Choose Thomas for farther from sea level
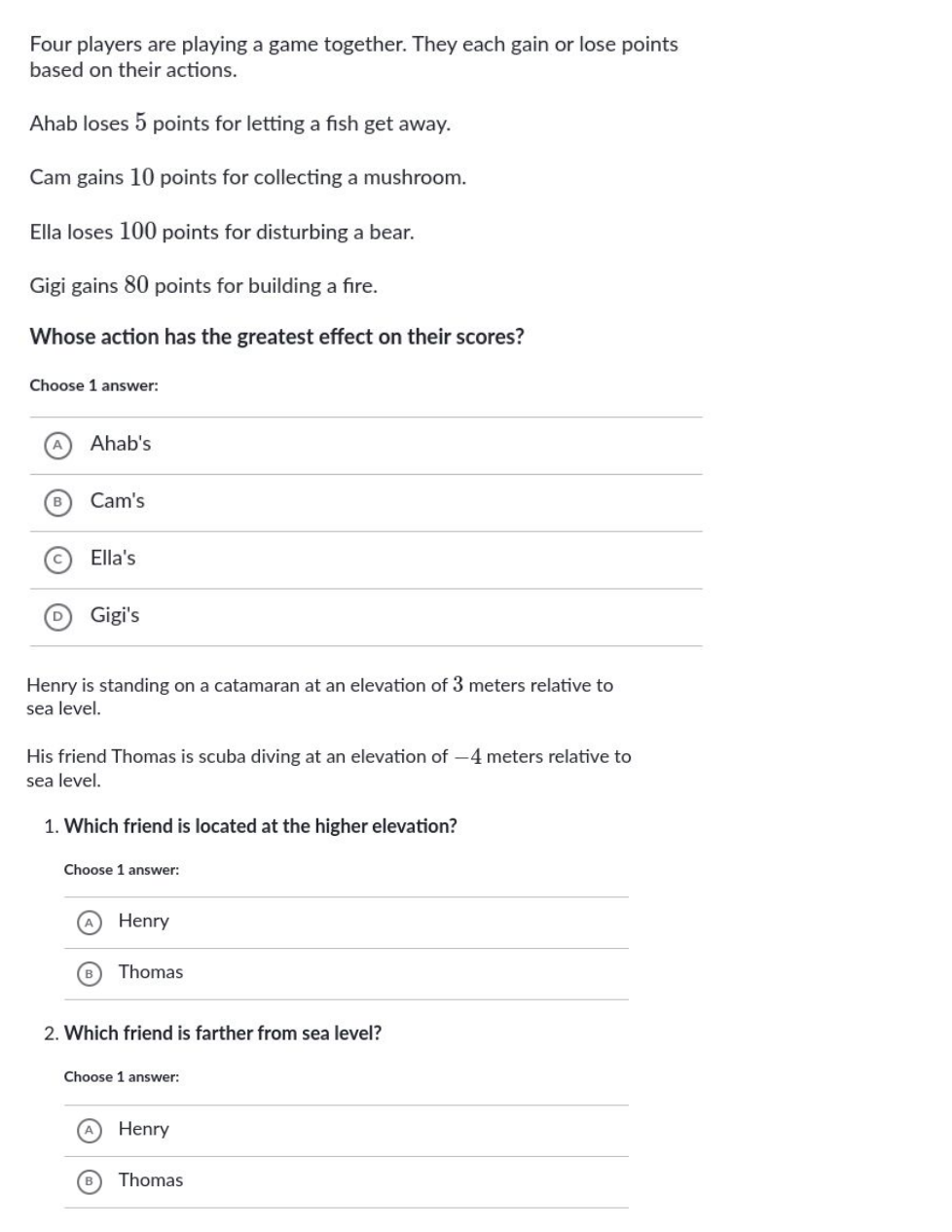 89,1181
